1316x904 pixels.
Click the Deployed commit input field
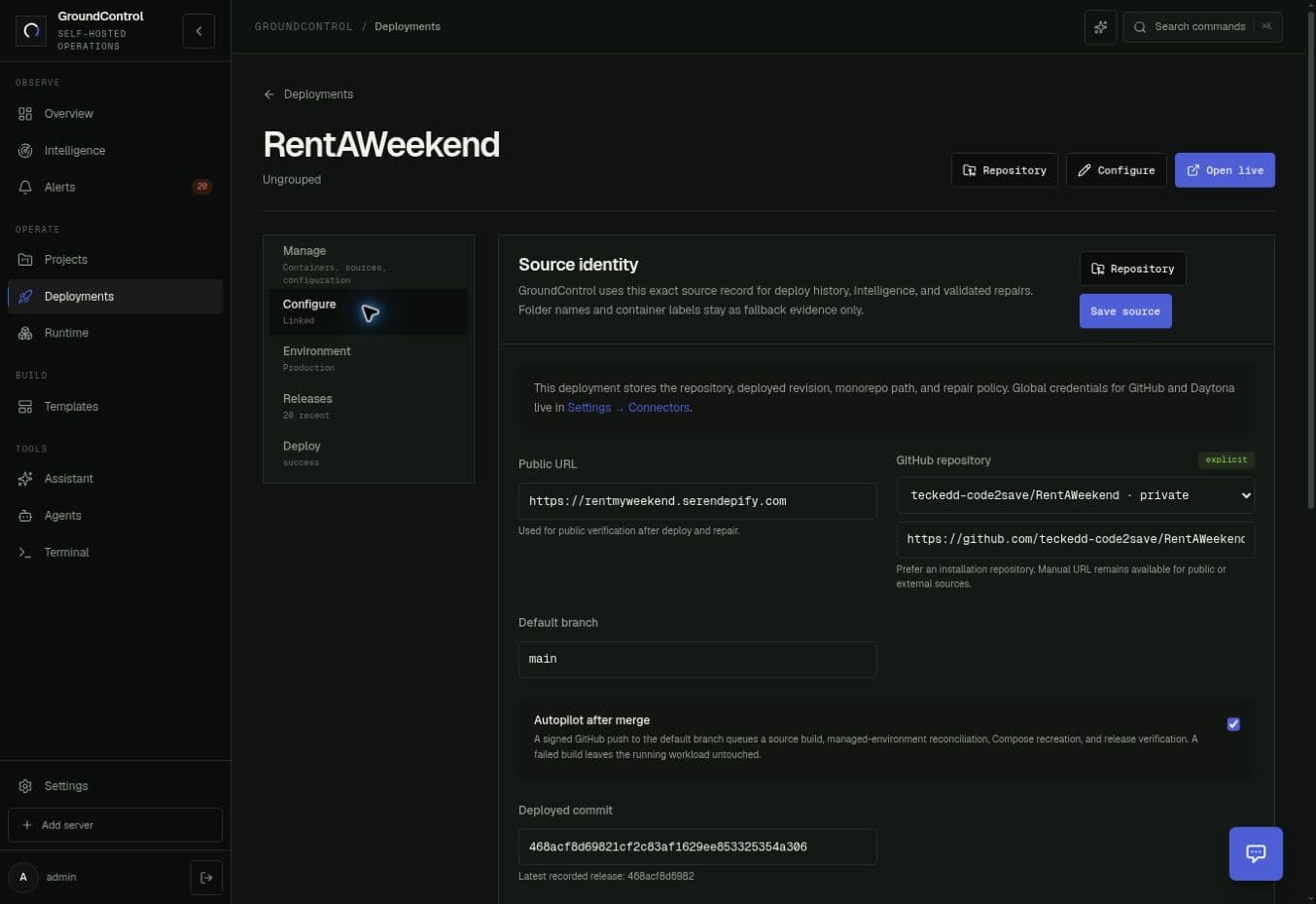697,847
